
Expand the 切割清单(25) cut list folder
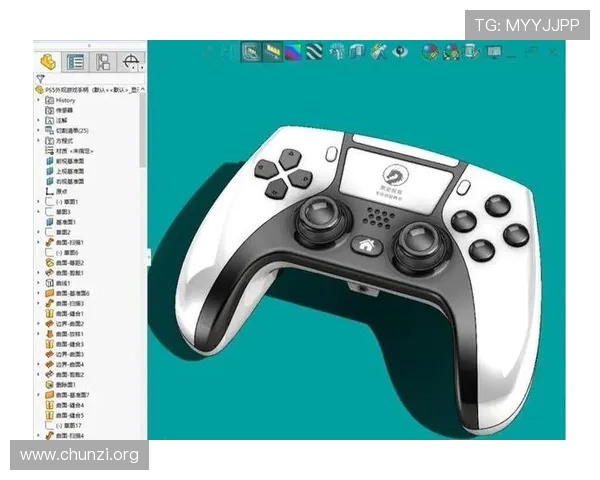(39, 130)
